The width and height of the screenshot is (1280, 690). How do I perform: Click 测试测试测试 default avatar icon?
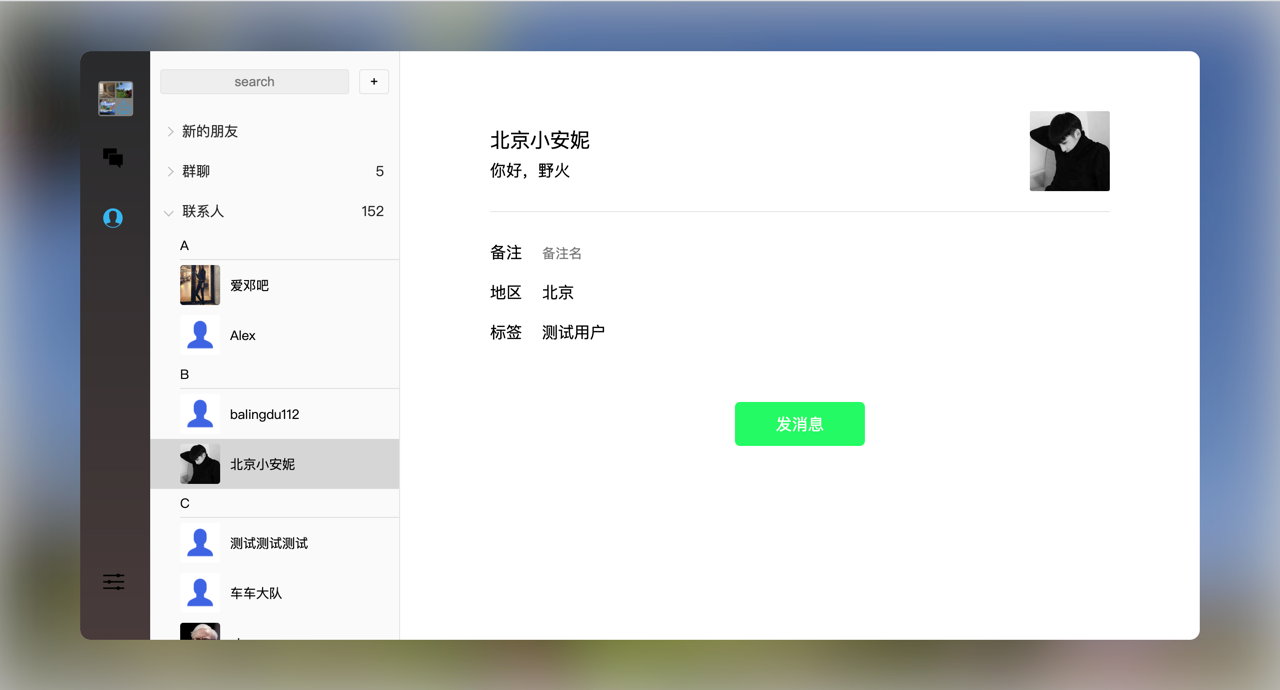pos(200,543)
